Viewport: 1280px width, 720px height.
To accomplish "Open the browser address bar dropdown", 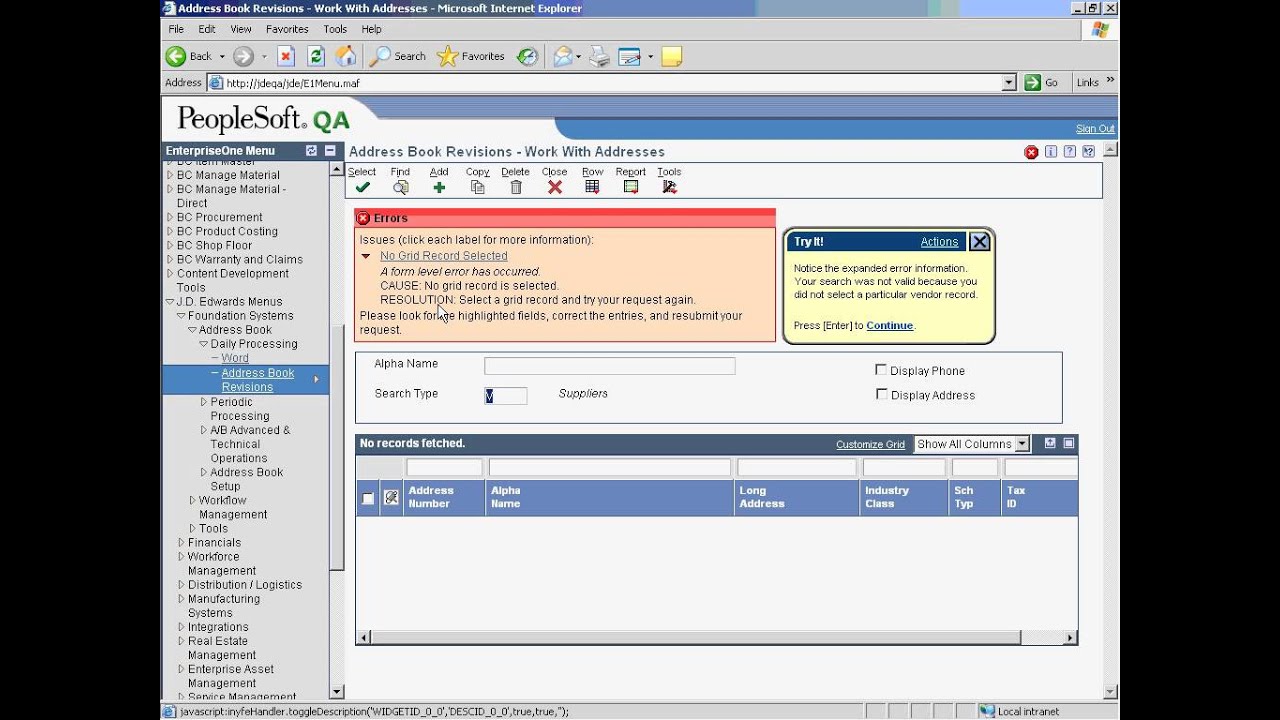I will (x=1009, y=83).
